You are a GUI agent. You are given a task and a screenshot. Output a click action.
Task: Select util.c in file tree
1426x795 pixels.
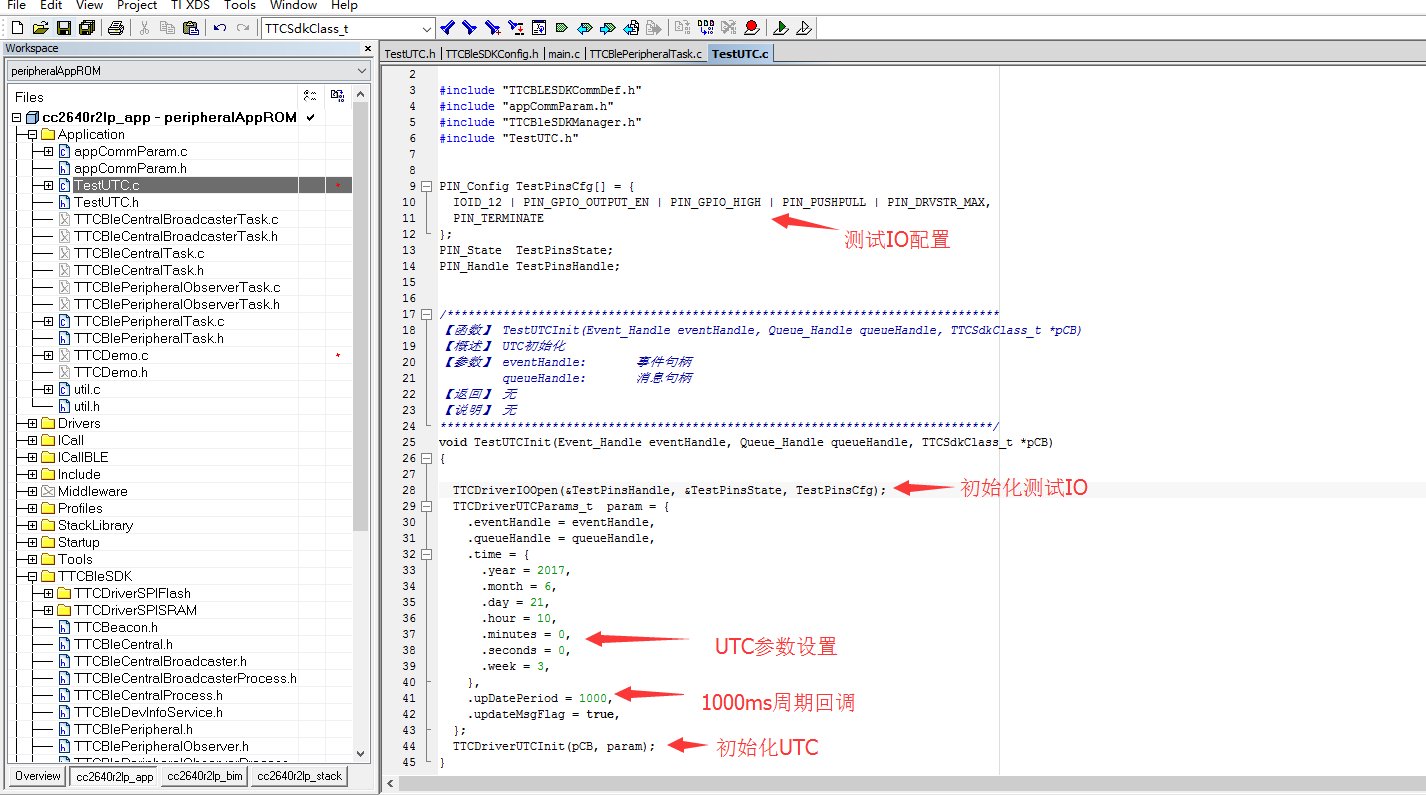[x=87, y=390]
